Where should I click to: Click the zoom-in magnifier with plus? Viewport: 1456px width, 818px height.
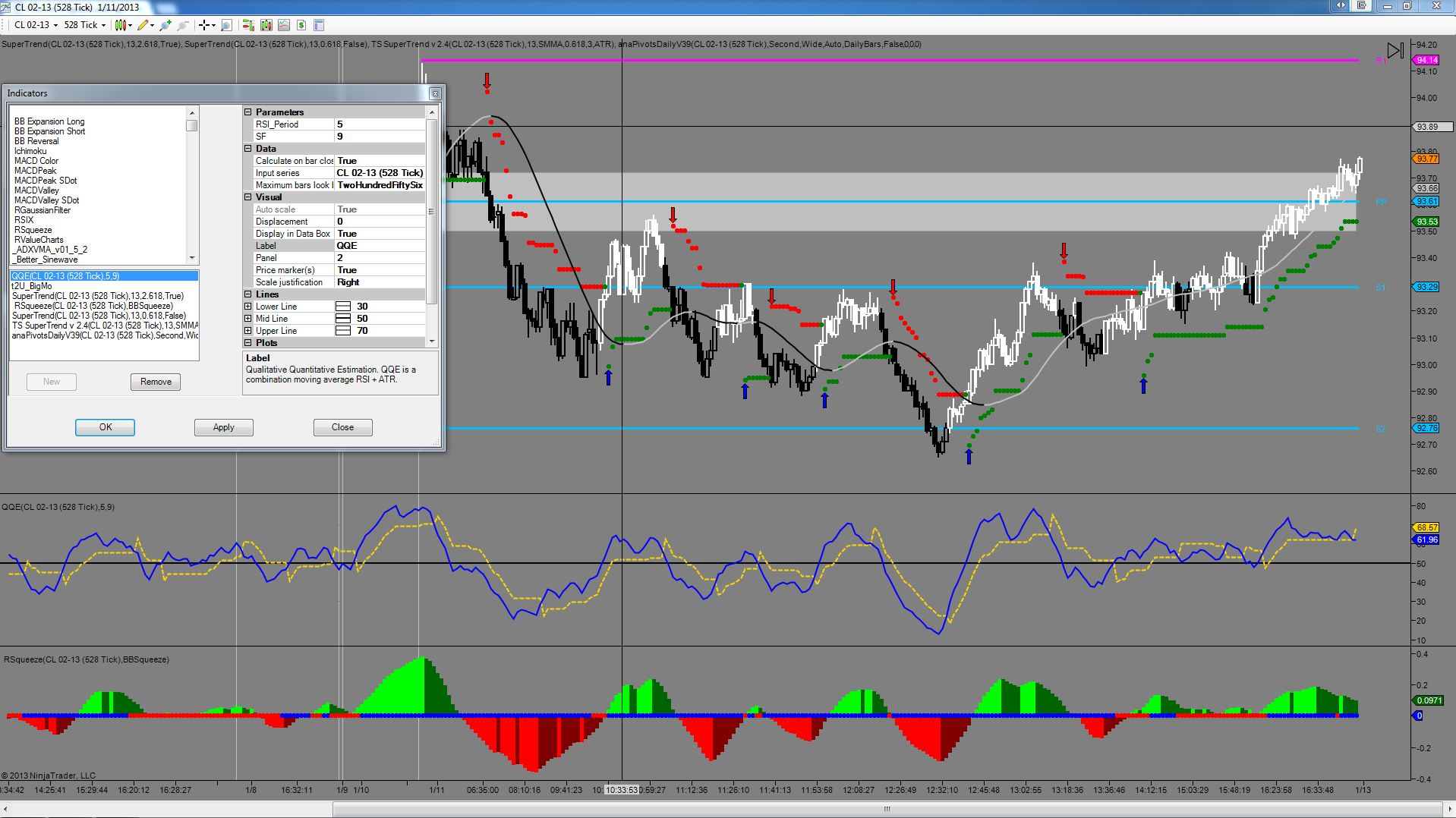(165, 25)
